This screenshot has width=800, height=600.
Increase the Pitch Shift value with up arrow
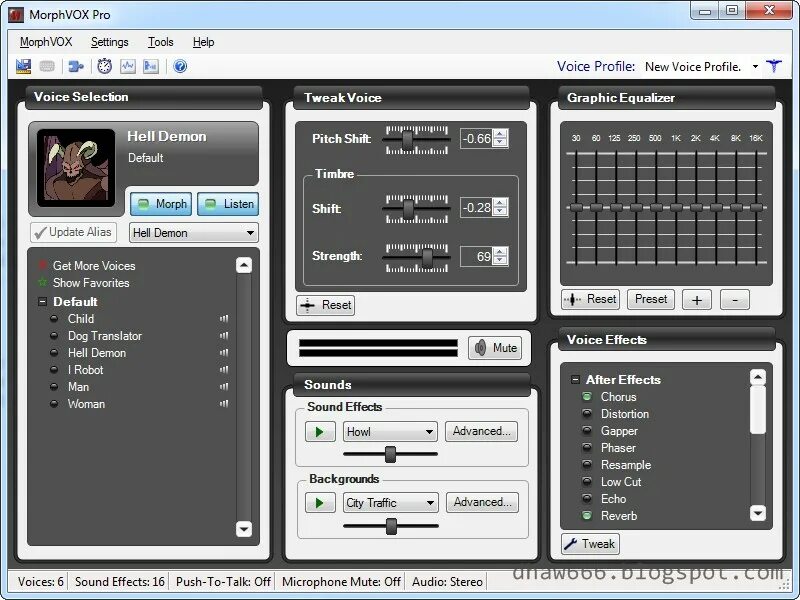click(x=501, y=134)
